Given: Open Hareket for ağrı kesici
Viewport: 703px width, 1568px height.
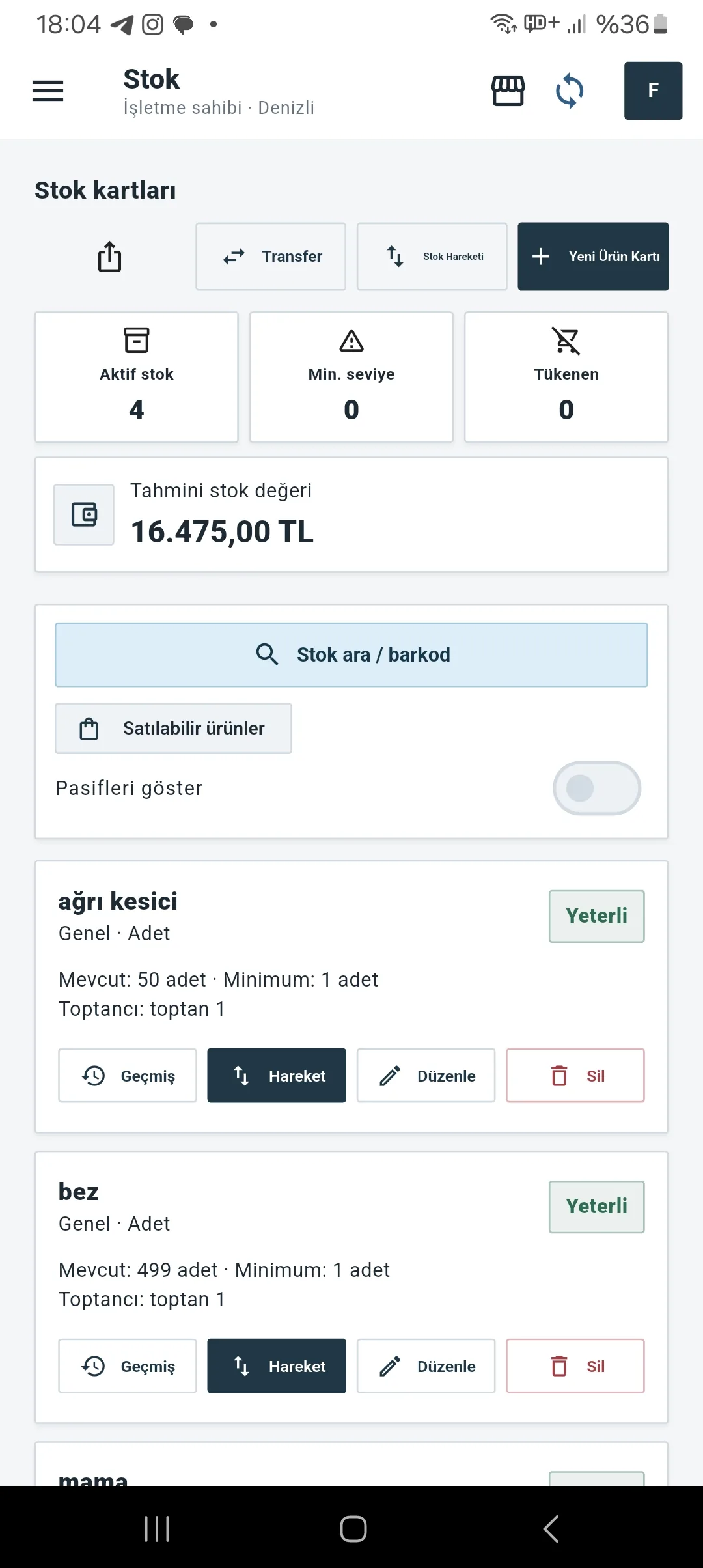Looking at the screenshot, I should 277,1075.
